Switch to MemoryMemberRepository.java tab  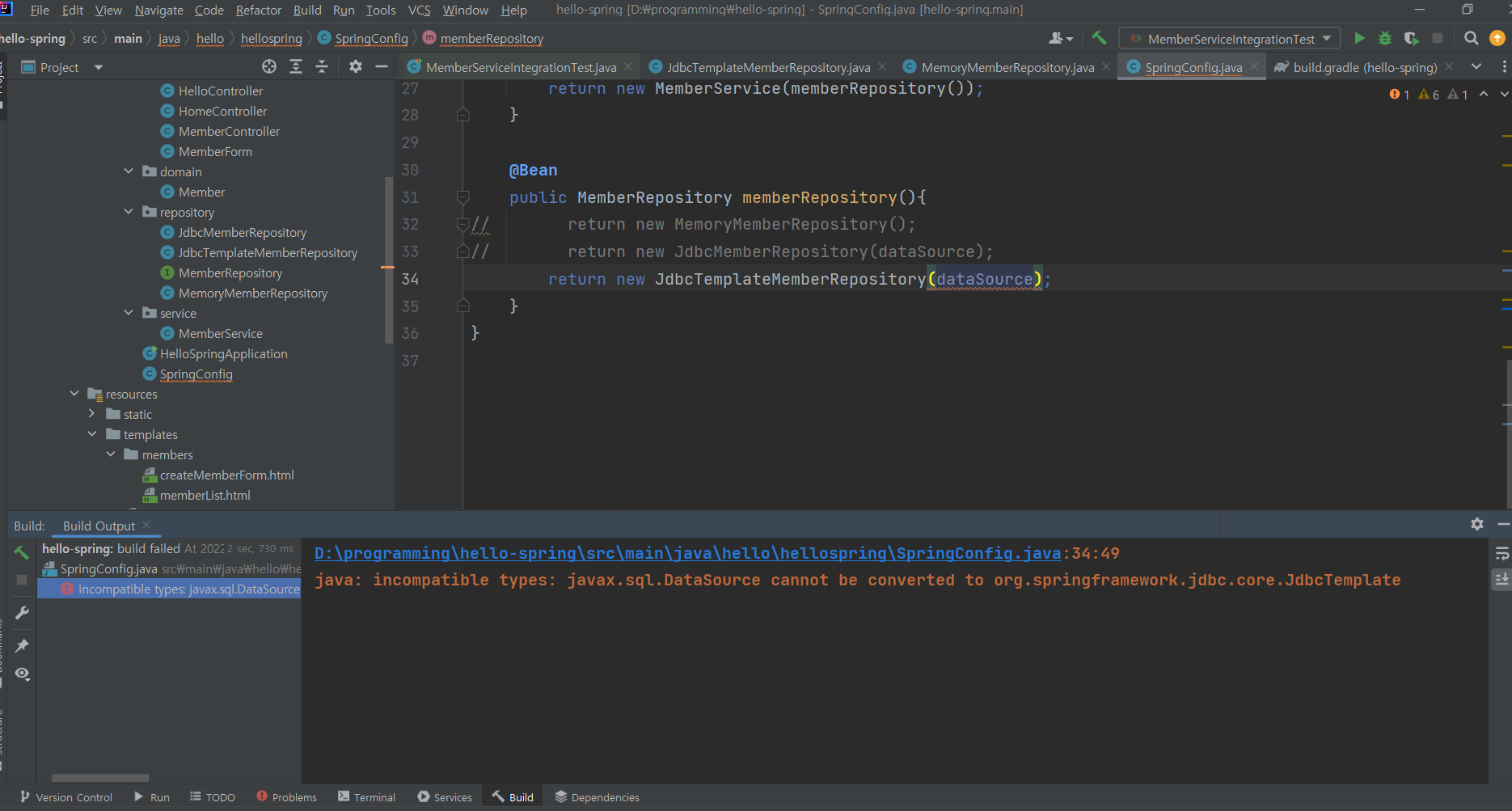tap(1007, 67)
